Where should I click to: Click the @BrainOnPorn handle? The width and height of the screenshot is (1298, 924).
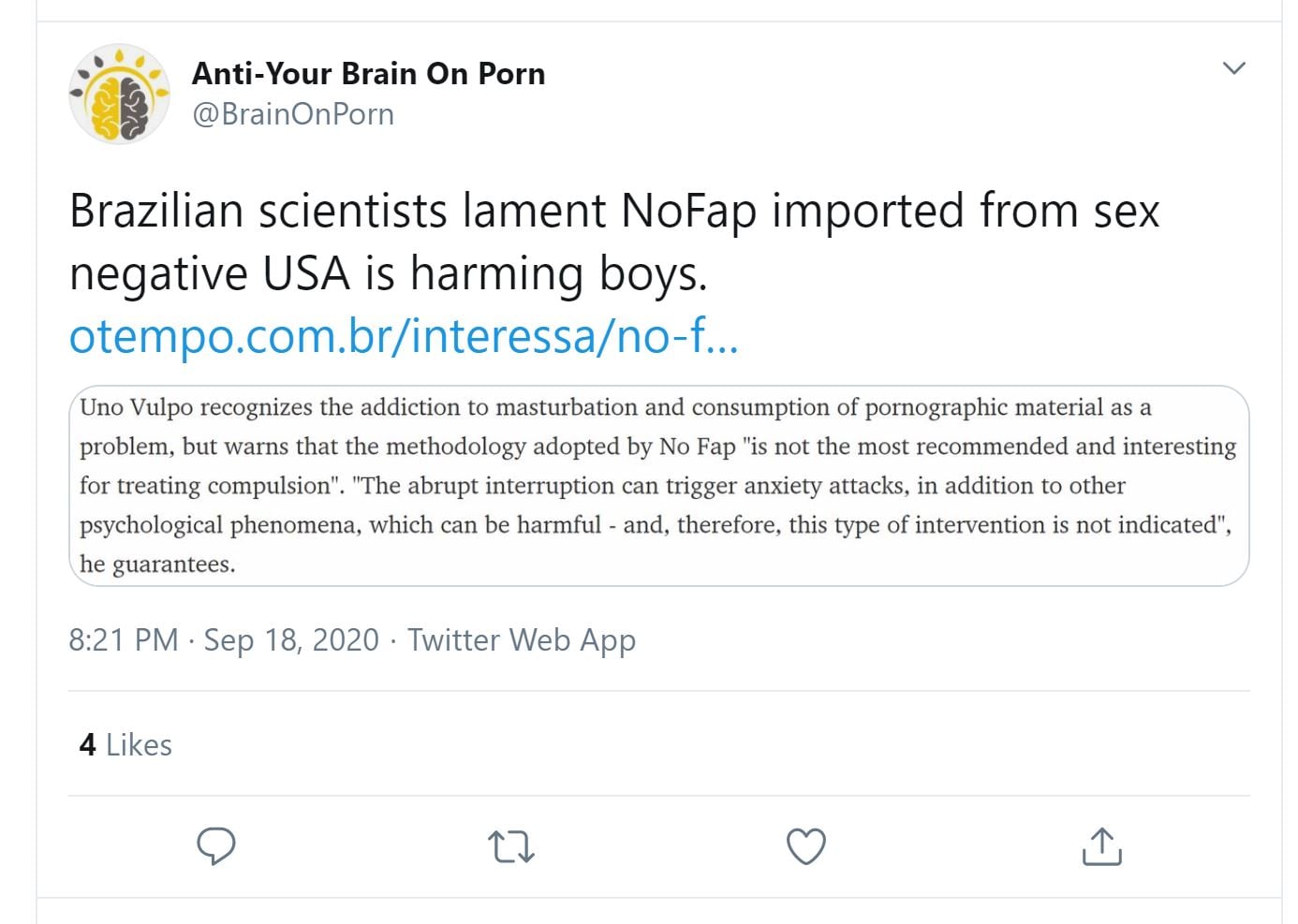(x=293, y=114)
